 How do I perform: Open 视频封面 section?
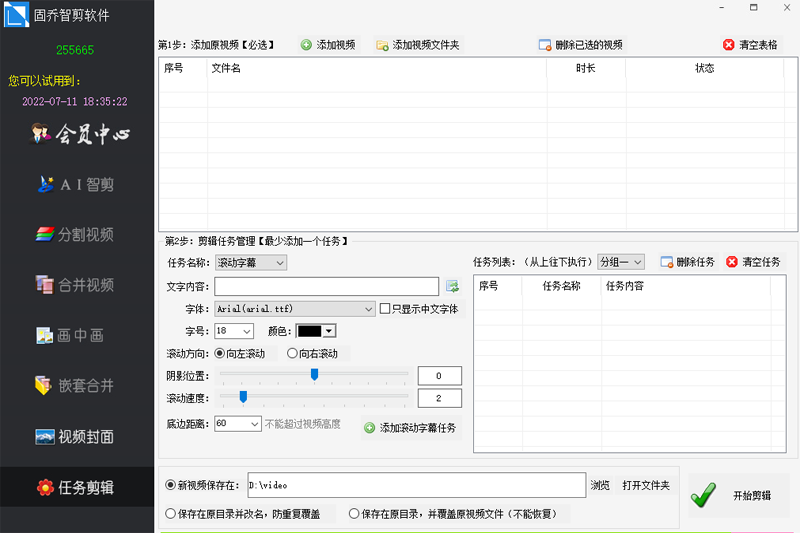[x=74, y=437]
